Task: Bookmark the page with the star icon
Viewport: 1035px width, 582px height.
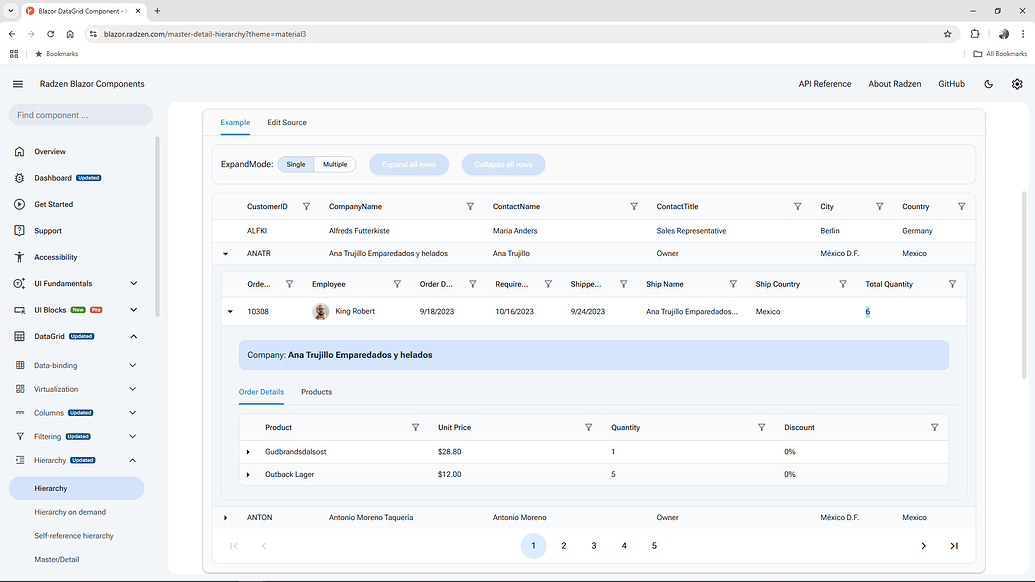Action: (947, 33)
